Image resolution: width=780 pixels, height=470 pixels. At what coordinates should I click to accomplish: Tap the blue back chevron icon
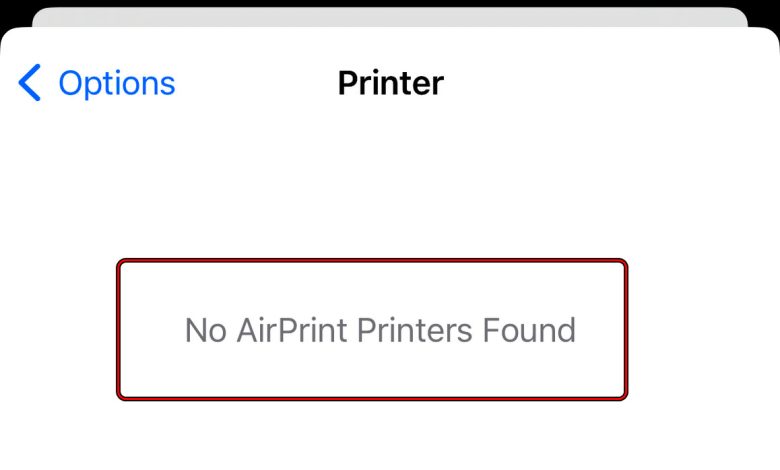[30, 83]
